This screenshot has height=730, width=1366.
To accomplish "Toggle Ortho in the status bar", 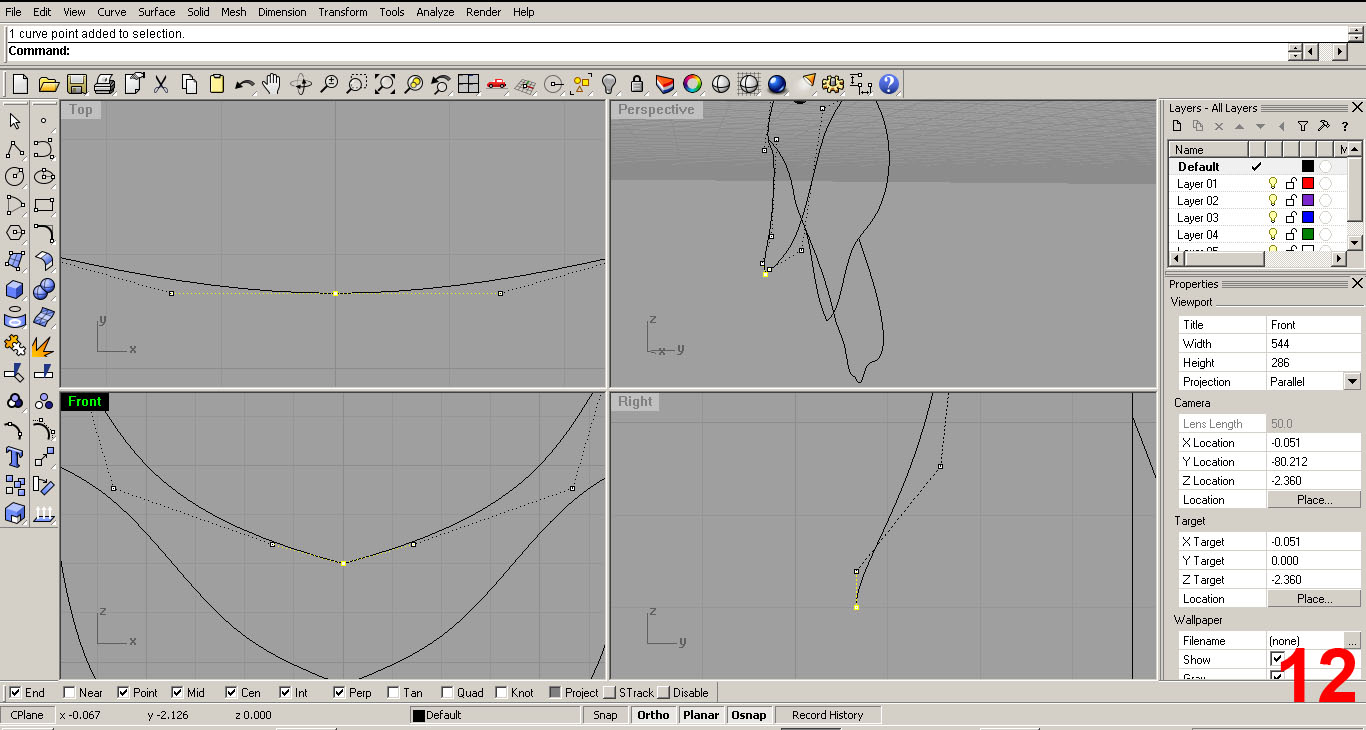I will [653, 715].
